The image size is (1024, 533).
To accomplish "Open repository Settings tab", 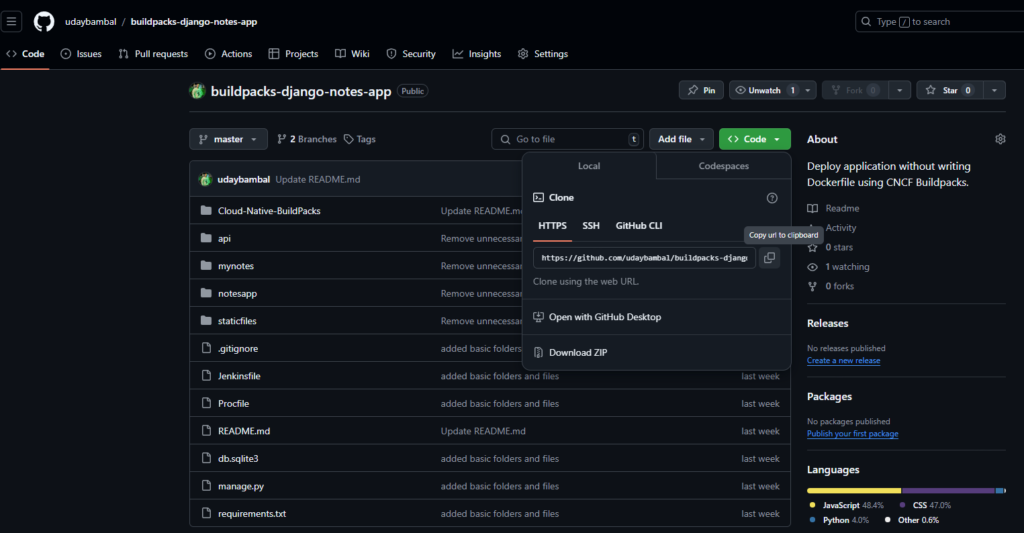I will 543,54.
